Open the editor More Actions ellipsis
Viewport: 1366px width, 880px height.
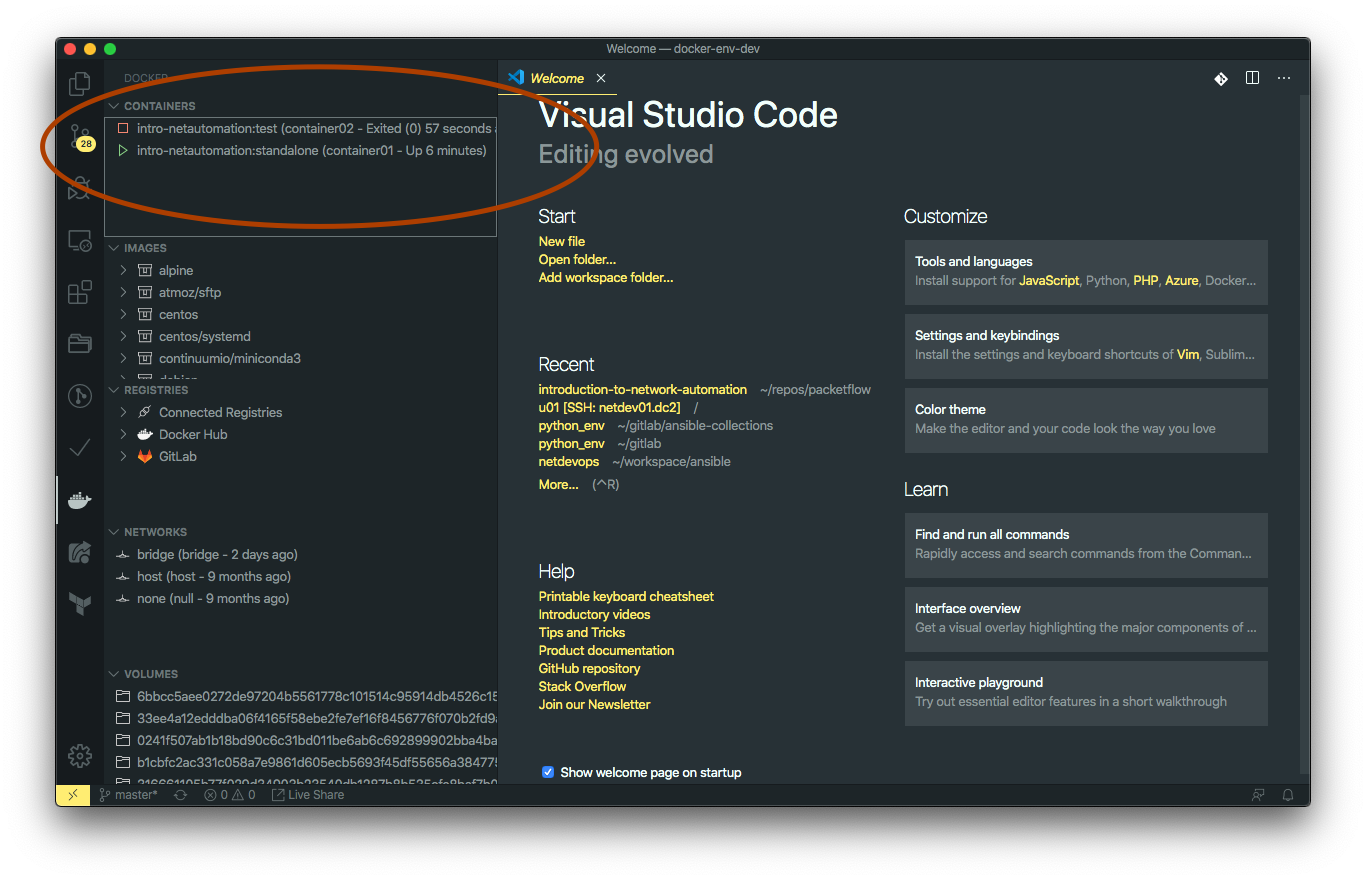click(x=1284, y=78)
